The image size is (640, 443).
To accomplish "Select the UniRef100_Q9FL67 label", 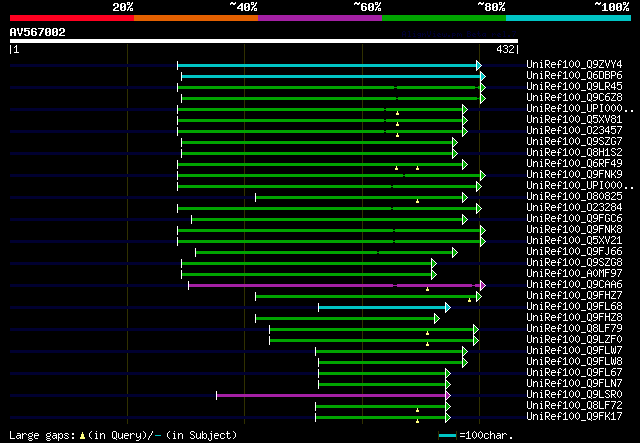I will pyautogui.click(x=574, y=373).
